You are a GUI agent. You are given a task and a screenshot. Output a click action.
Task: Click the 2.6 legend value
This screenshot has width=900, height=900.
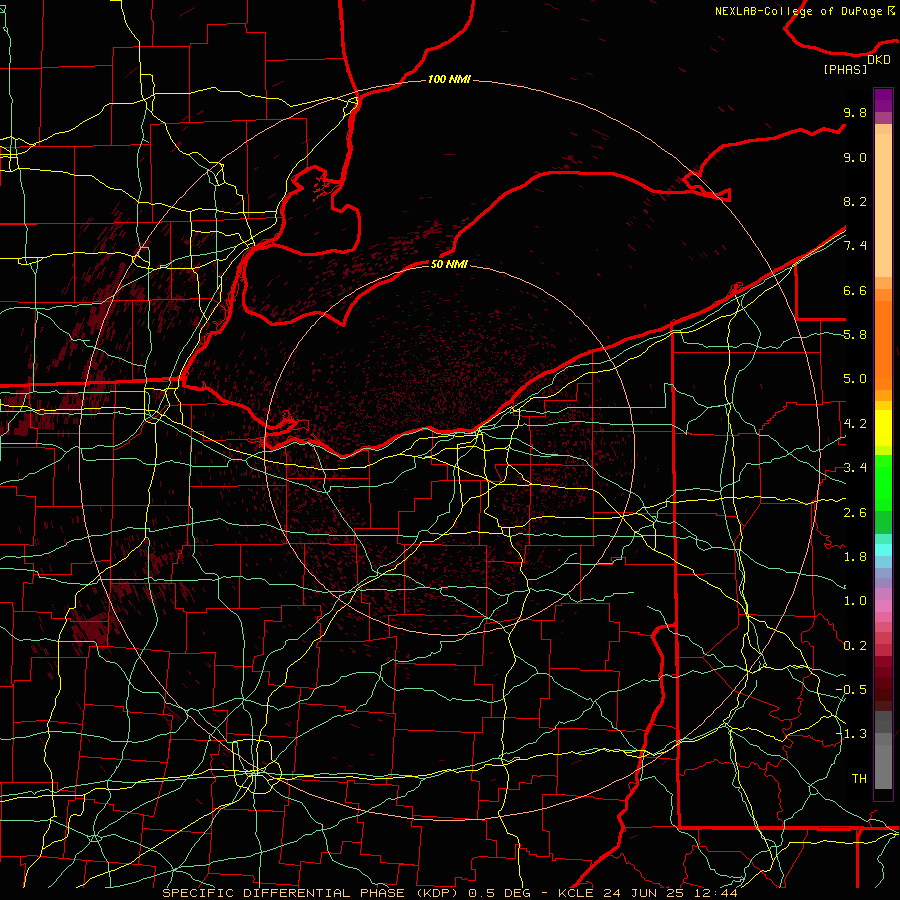(855, 513)
